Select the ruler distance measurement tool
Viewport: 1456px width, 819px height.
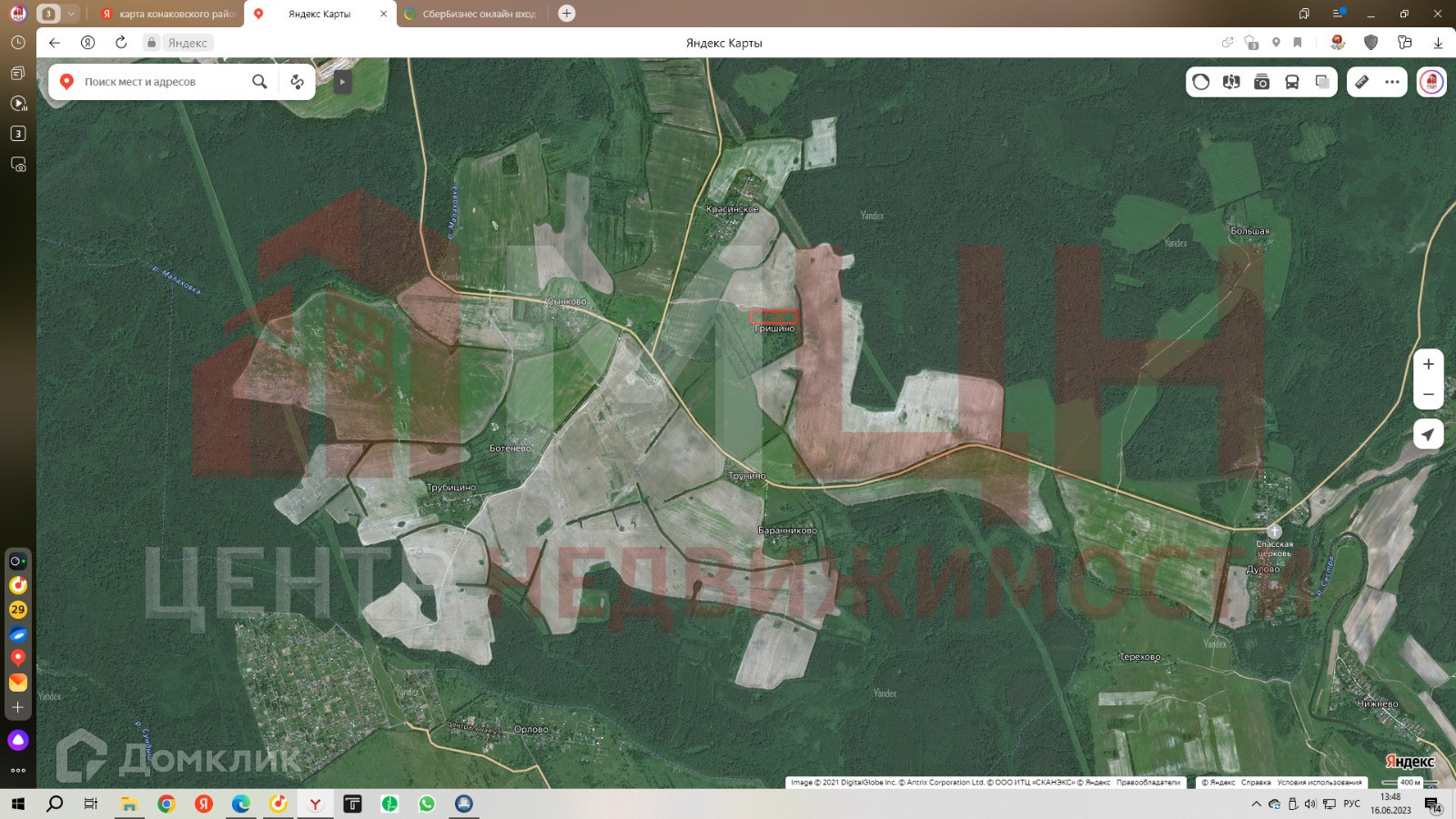(1361, 82)
